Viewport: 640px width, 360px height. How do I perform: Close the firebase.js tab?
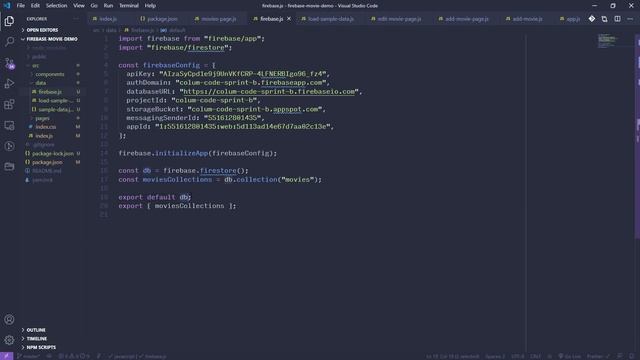[x=289, y=19]
